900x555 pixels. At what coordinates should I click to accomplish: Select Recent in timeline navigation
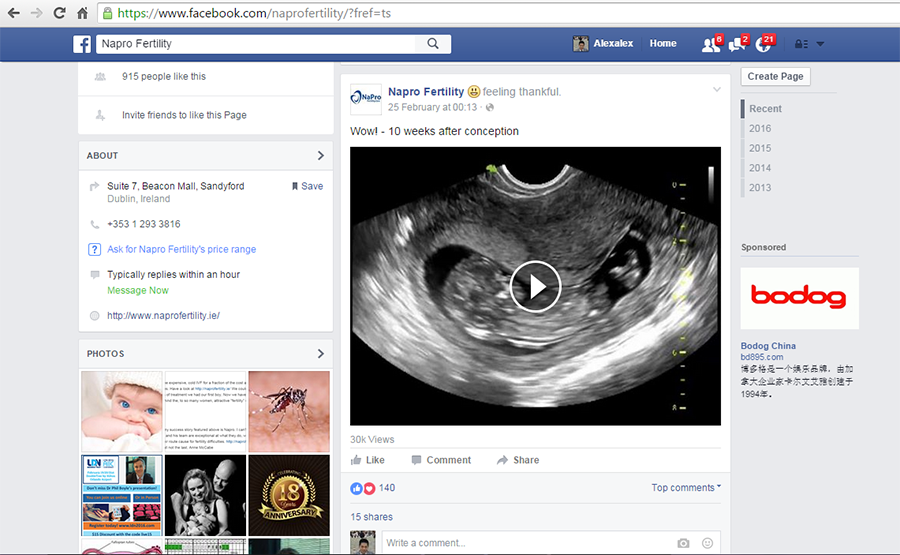(x=765, y=108)
